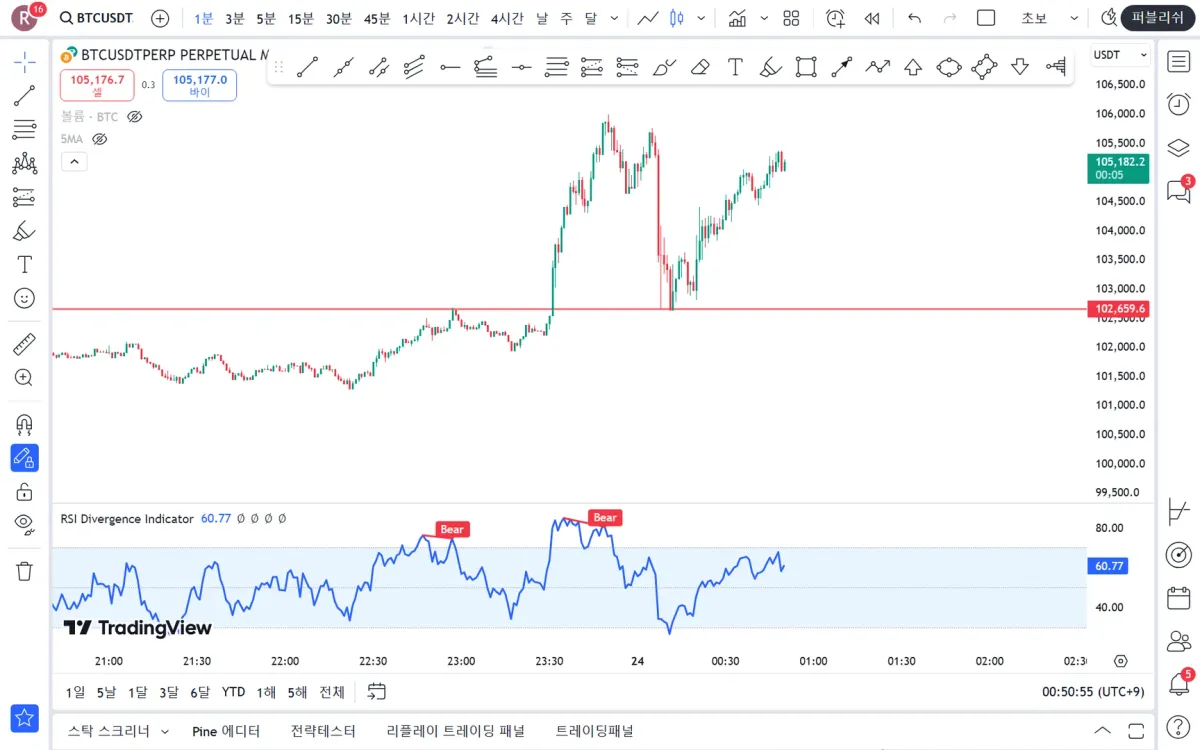Toggle visibility of the 5MA indicator
This screenshot has height=750, width=1200.
(x=100, y=139)
